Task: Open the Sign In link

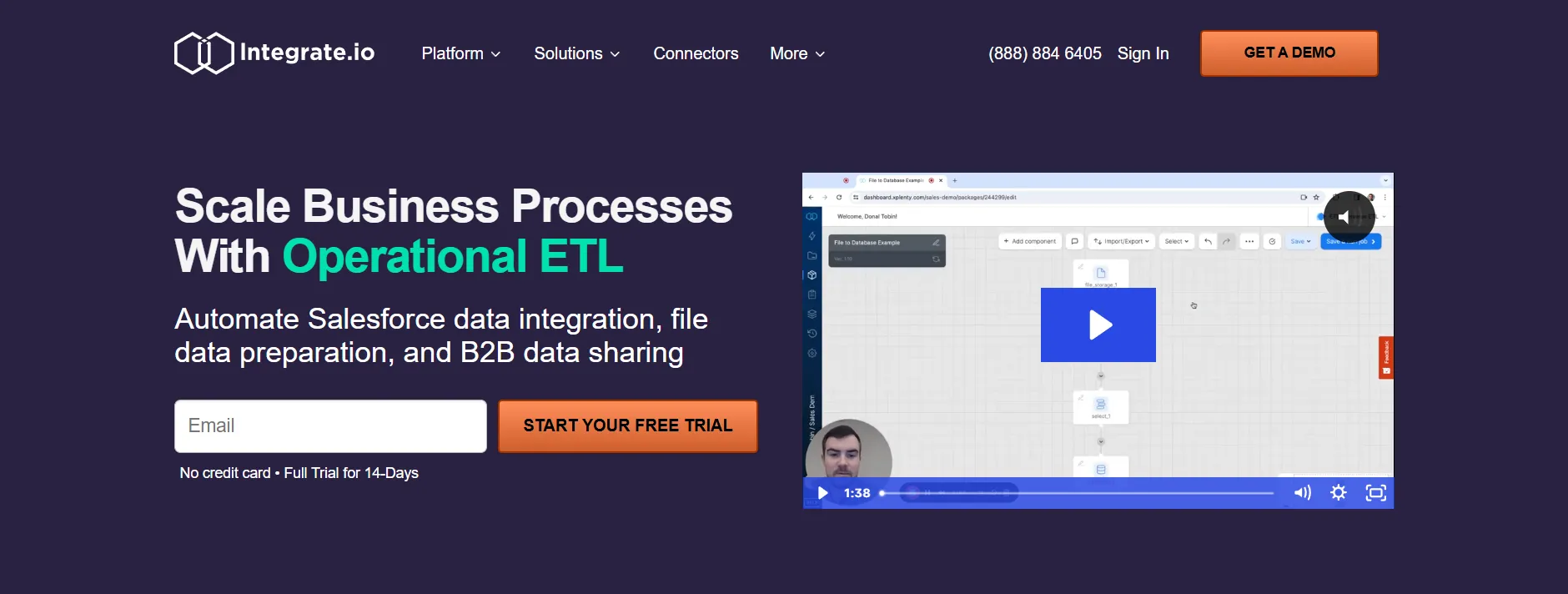Action: (1143, 53)
